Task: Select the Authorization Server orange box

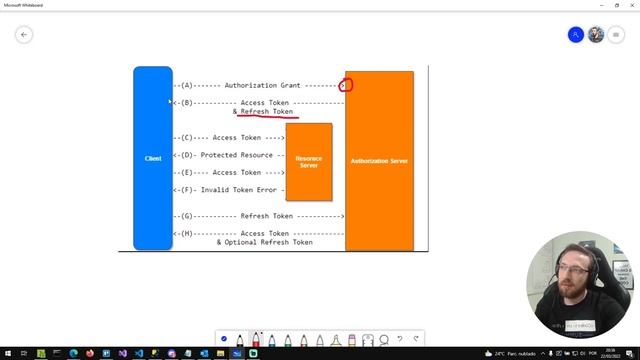Action: point(379,161)
